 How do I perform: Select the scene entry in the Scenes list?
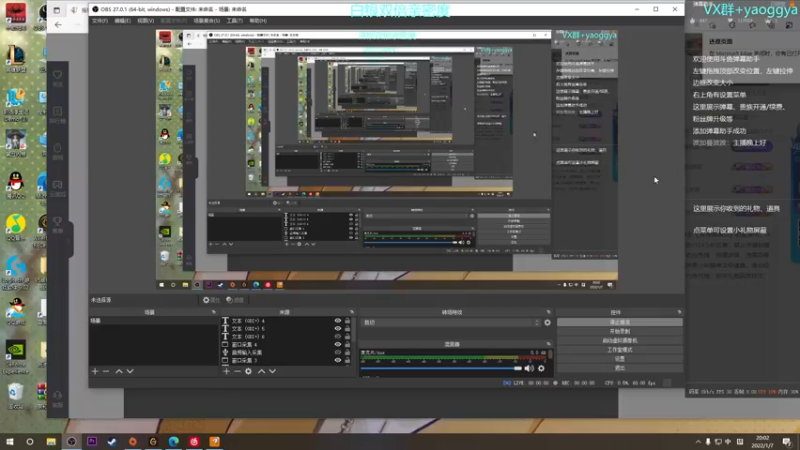pyautogui.click(x=153, y=321)
